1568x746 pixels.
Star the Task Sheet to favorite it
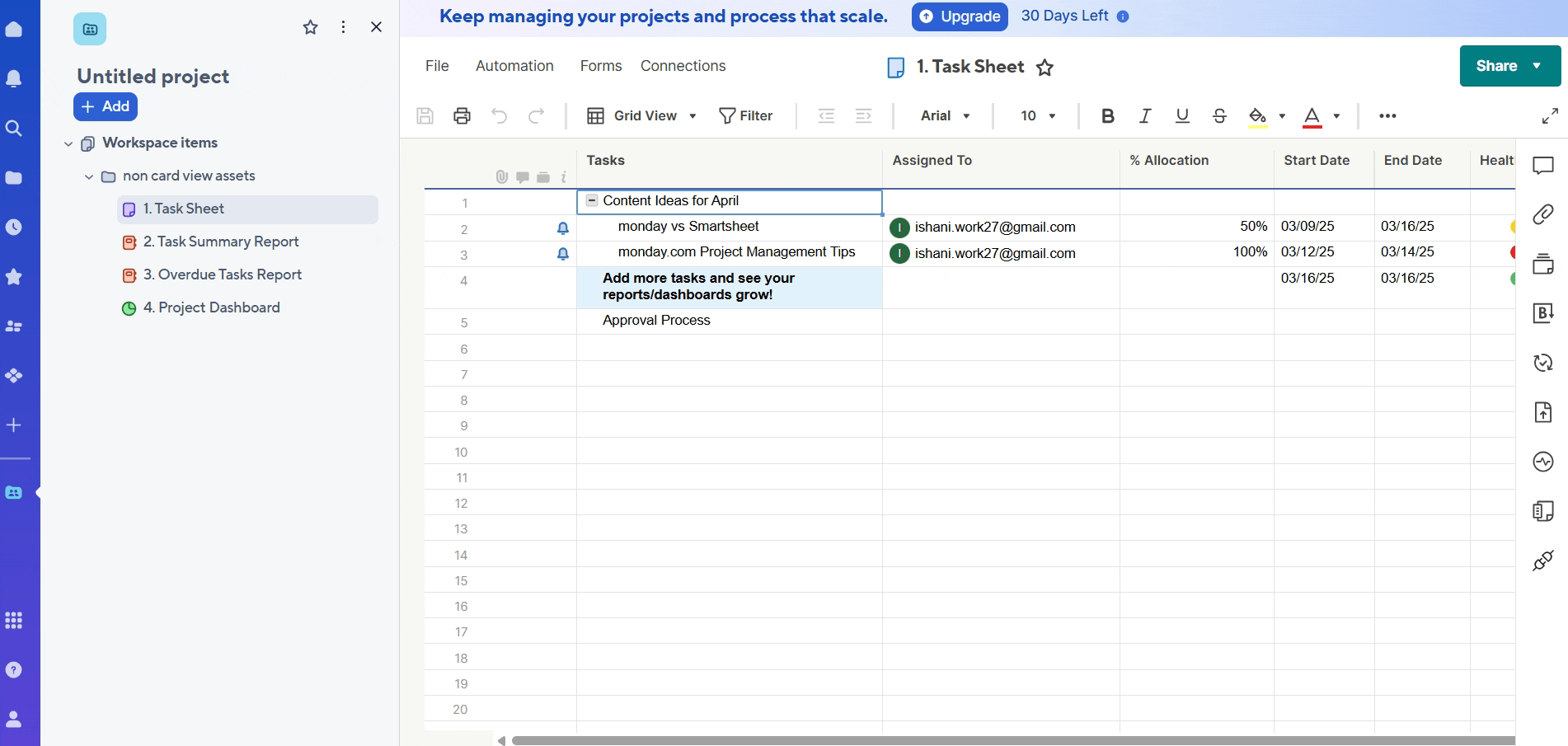(x=1045, y=68)
